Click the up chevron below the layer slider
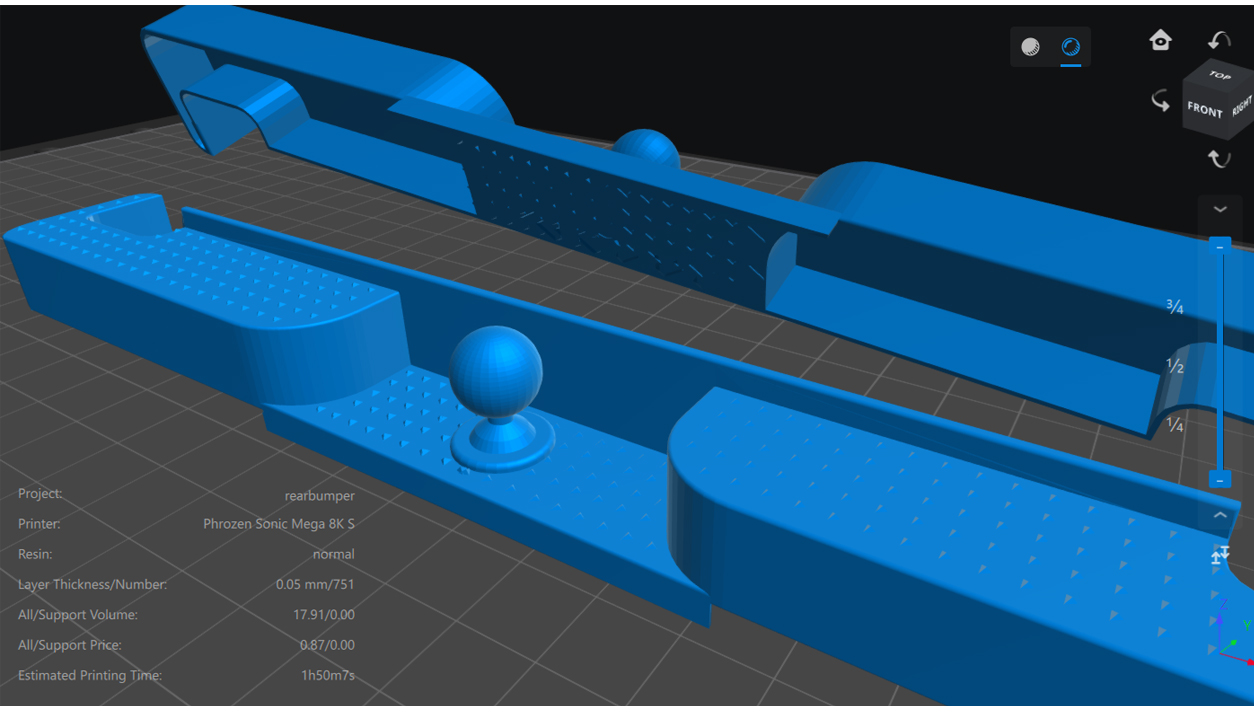 click(1220, 515)
